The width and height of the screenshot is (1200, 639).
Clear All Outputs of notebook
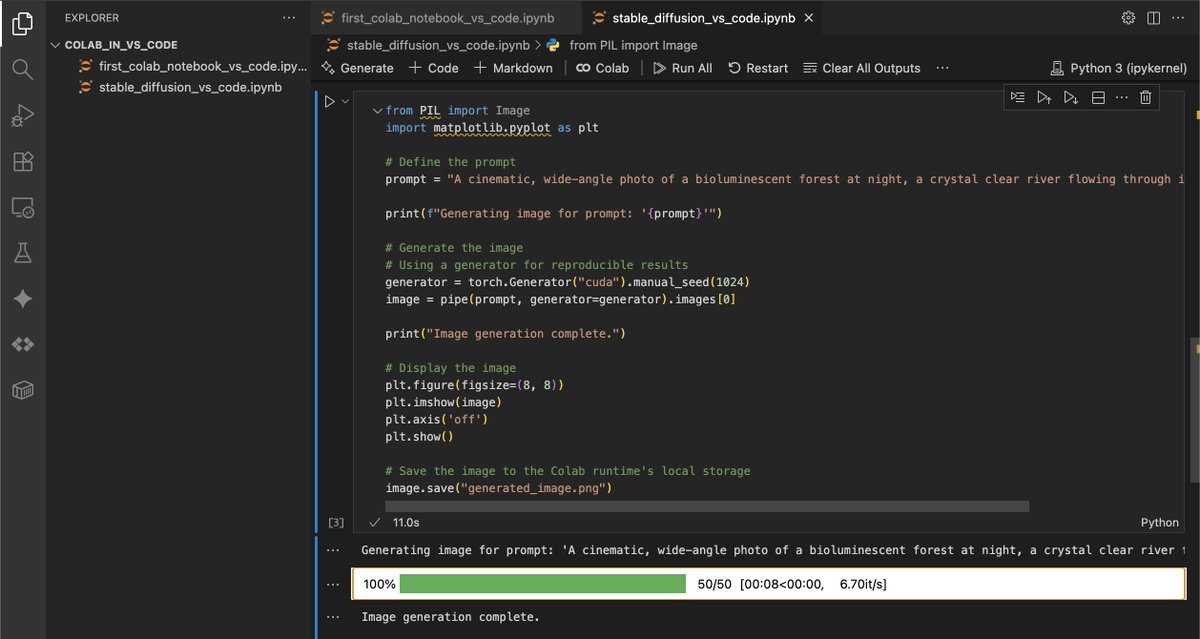(861, 68)
